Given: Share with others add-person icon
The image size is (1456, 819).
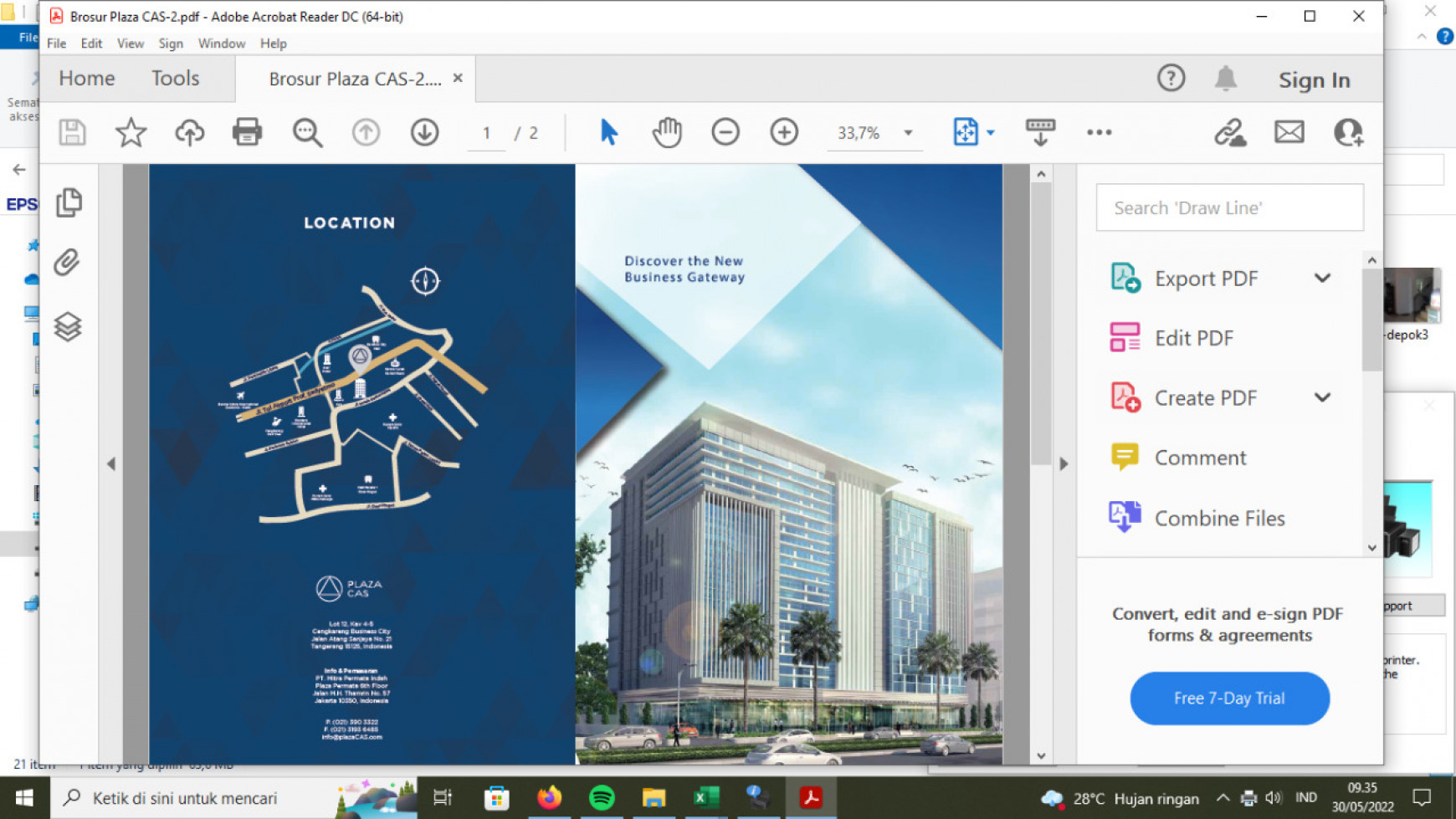Looking at the screenshot, I should 1348,132.
